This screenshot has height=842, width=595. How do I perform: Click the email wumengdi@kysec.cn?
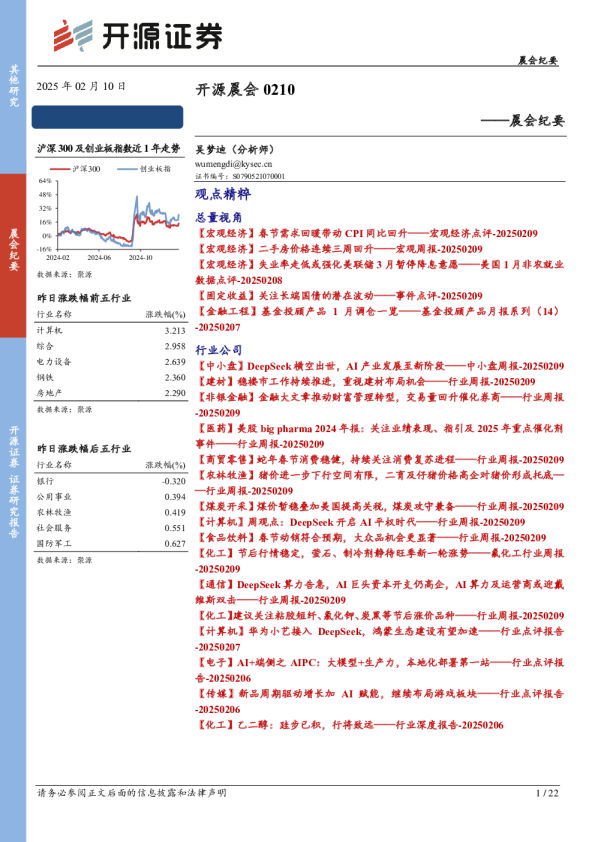click(233, 164)
